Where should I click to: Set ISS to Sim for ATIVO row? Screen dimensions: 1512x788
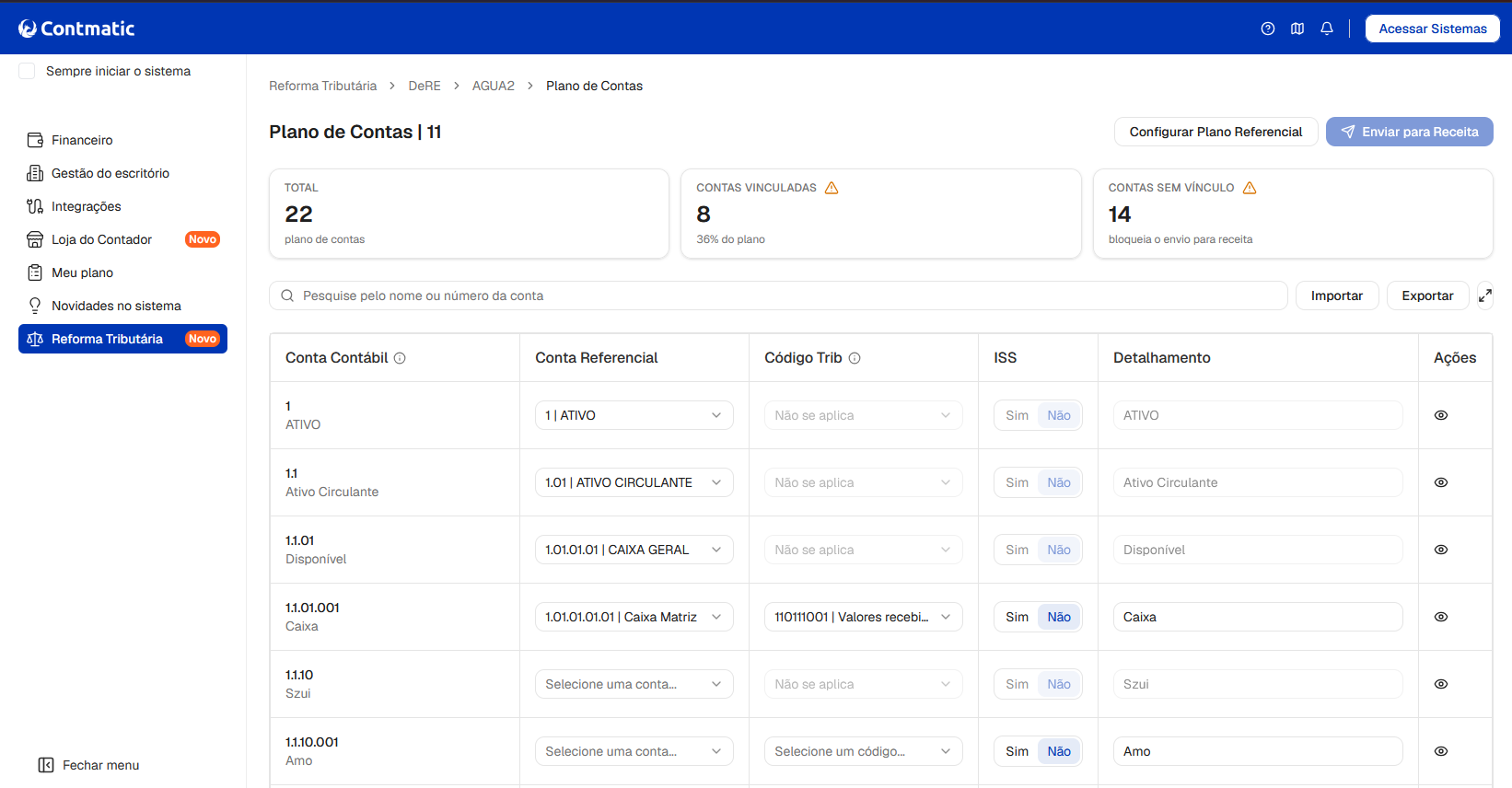(x=1017, y=415)
